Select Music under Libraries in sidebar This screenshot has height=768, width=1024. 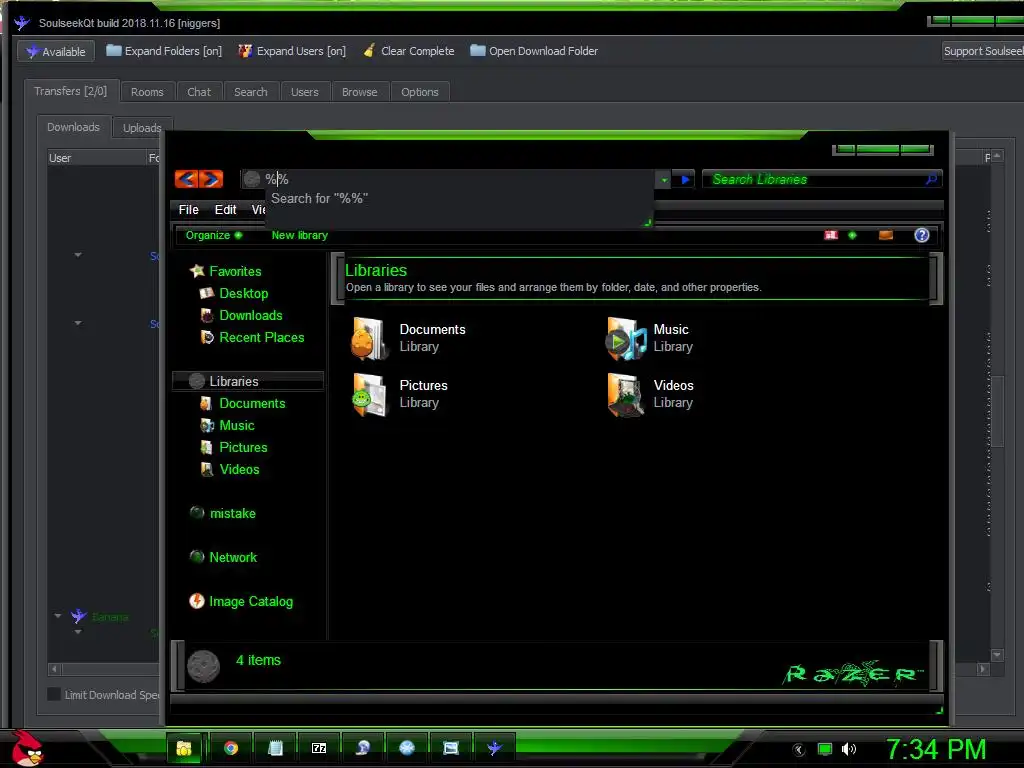click(x=236, y=425)
